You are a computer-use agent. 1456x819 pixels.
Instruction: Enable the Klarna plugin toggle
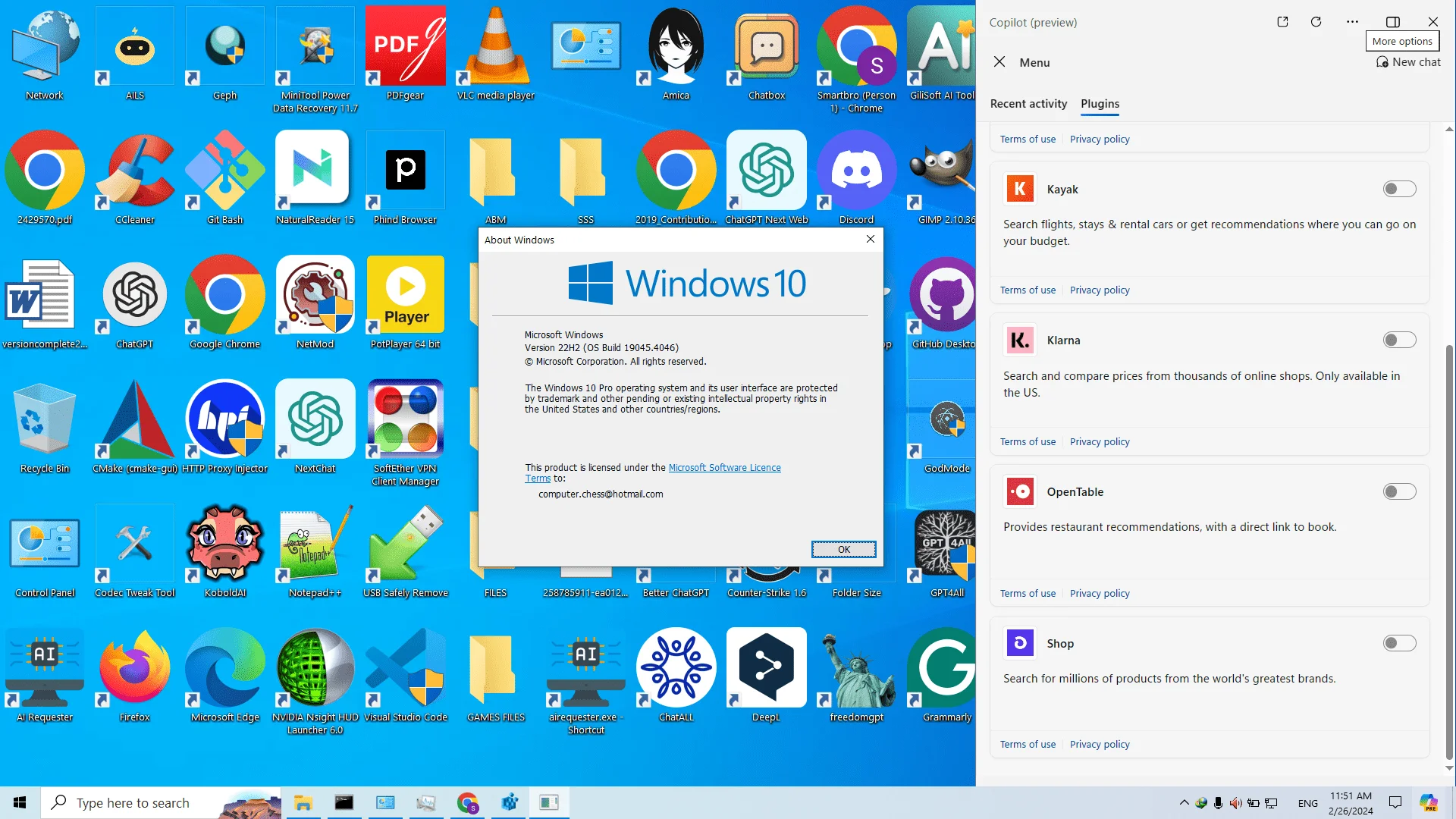point(1399,340)
